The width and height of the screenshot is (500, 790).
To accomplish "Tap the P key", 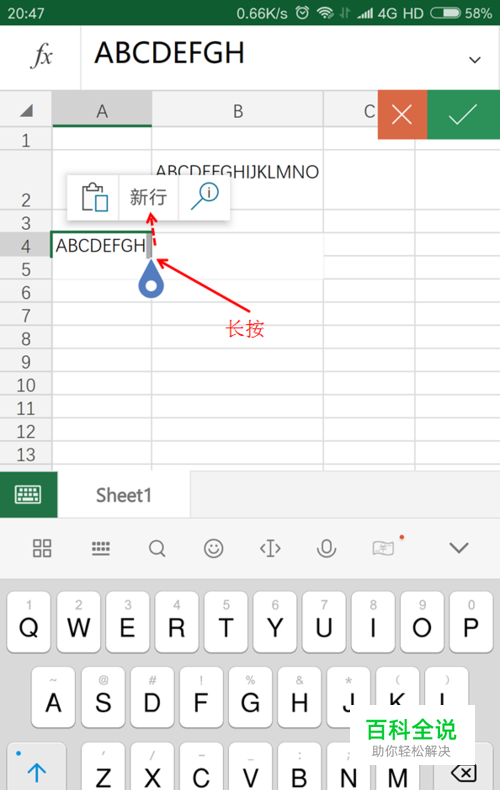I will 471,622.
